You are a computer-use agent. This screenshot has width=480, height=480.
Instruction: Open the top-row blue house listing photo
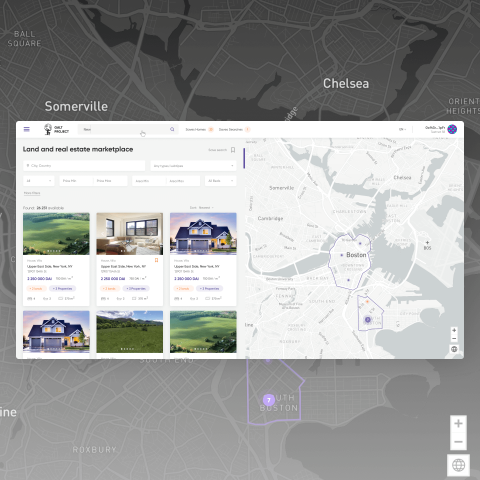[x=203, y=234]
